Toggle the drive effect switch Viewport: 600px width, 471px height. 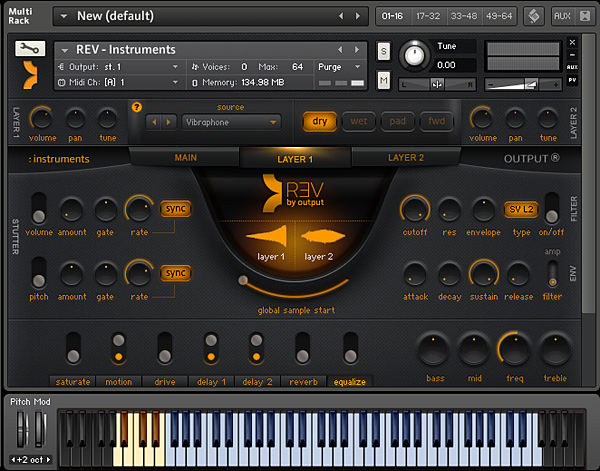165,348
